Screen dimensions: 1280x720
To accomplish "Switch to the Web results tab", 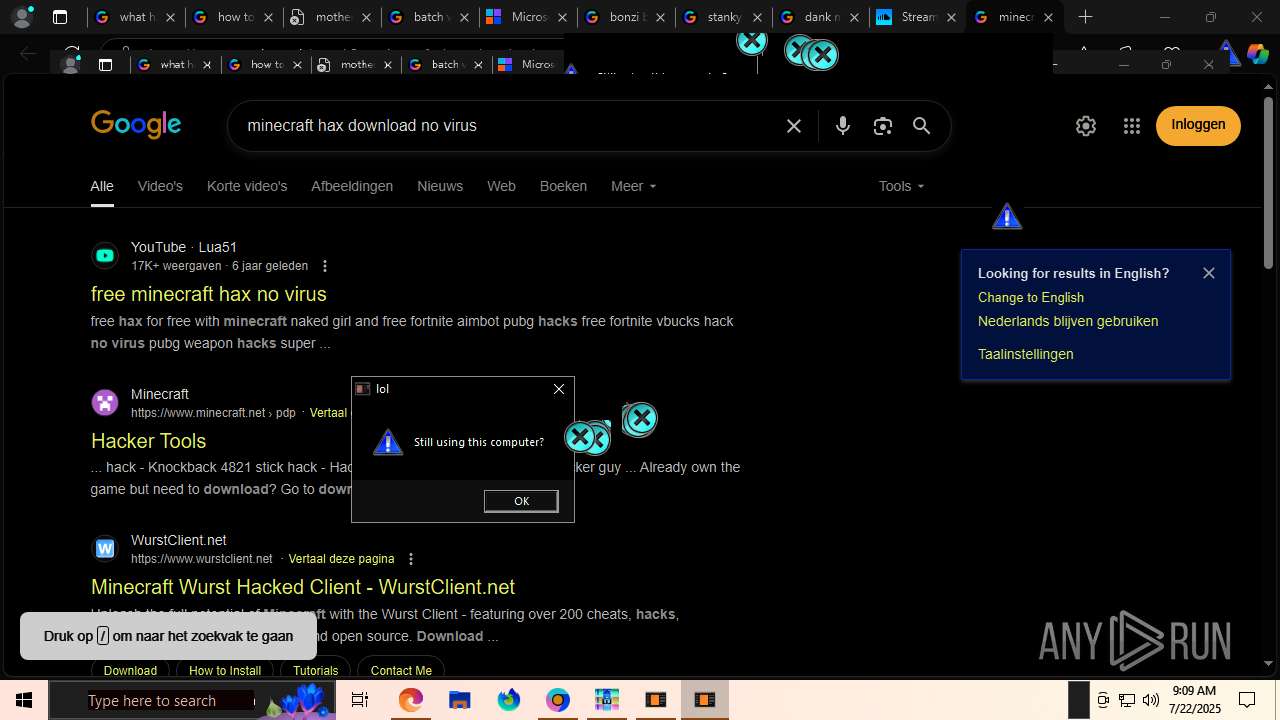I will tap(501, 186).
